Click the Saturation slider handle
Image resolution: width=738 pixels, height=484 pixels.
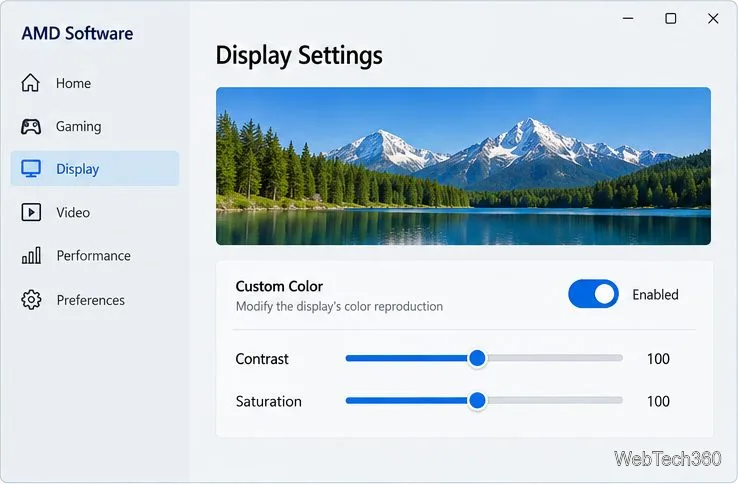tap(477, 401)
